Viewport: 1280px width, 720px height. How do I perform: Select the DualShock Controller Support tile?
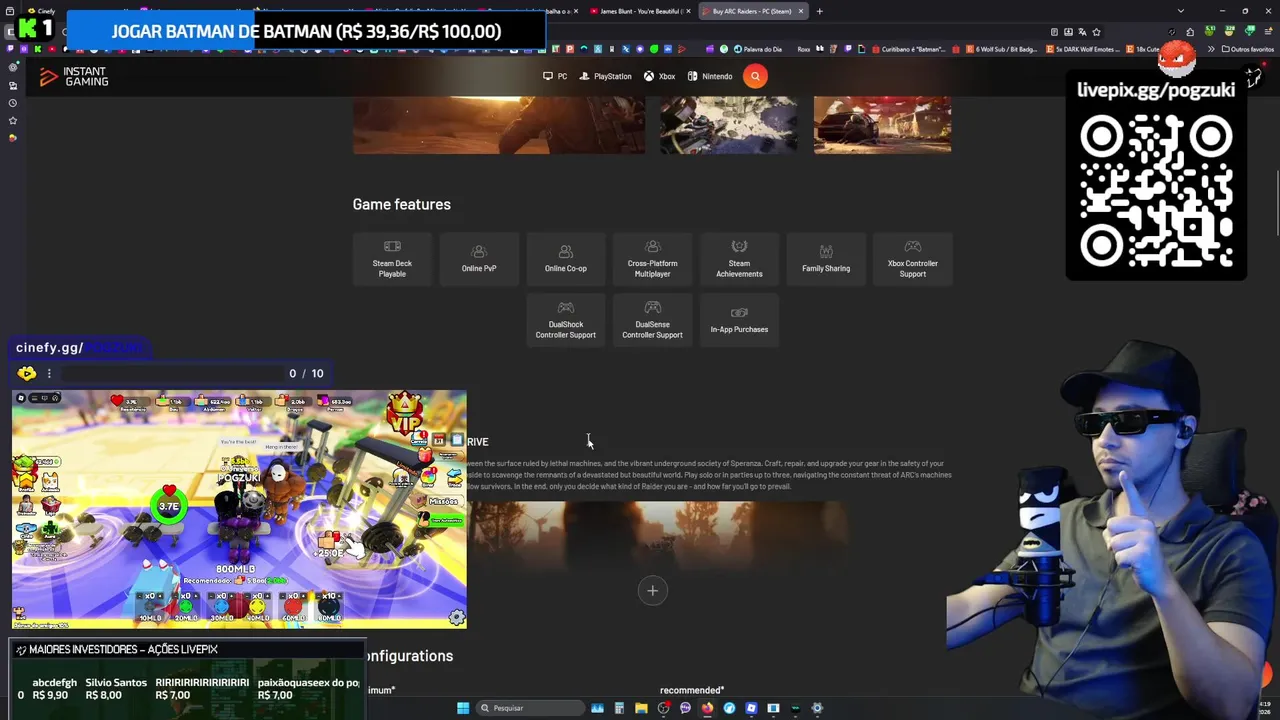(566, 320)
